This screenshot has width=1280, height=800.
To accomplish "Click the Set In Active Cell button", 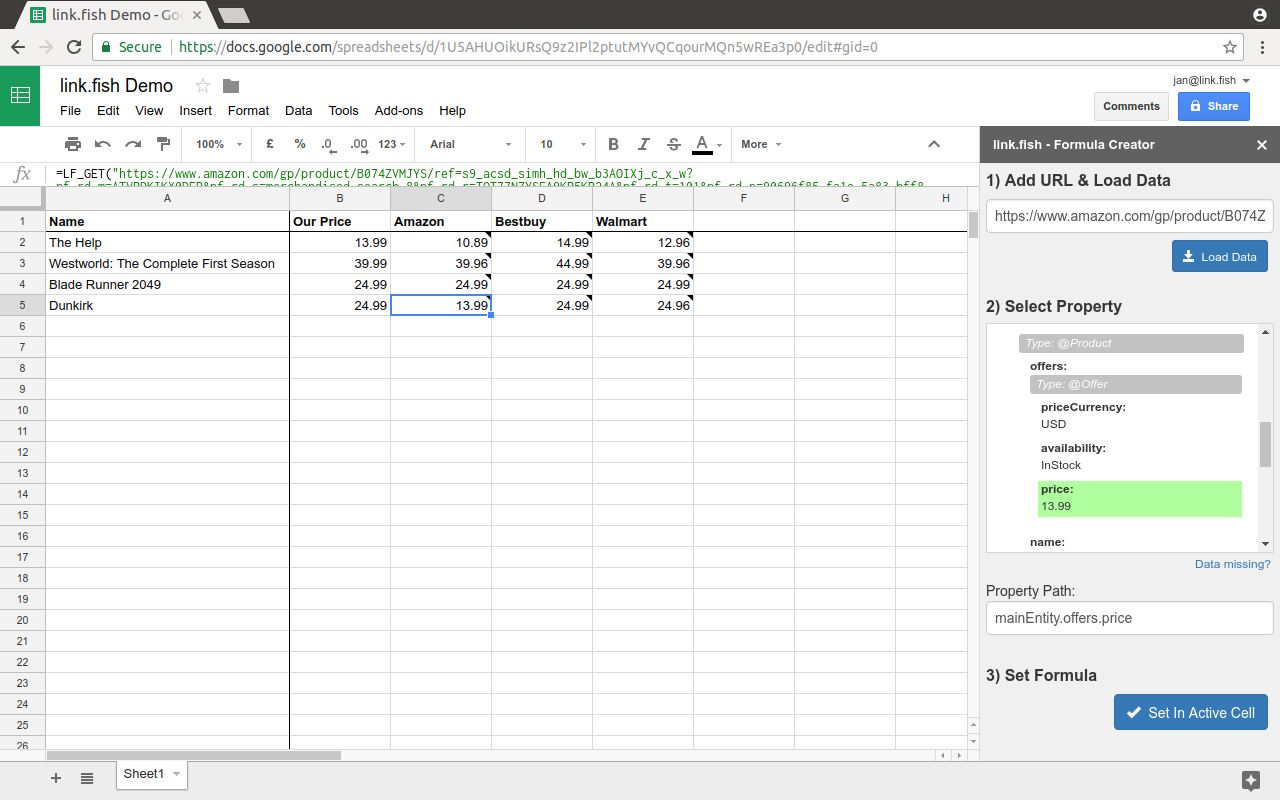I will pos(1191,713).
